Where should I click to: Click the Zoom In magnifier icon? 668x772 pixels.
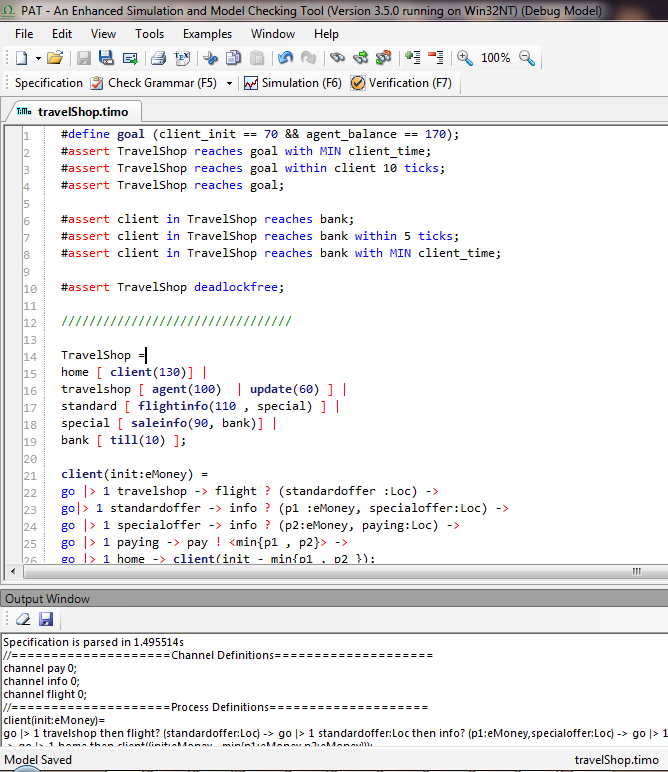[465, 58]
